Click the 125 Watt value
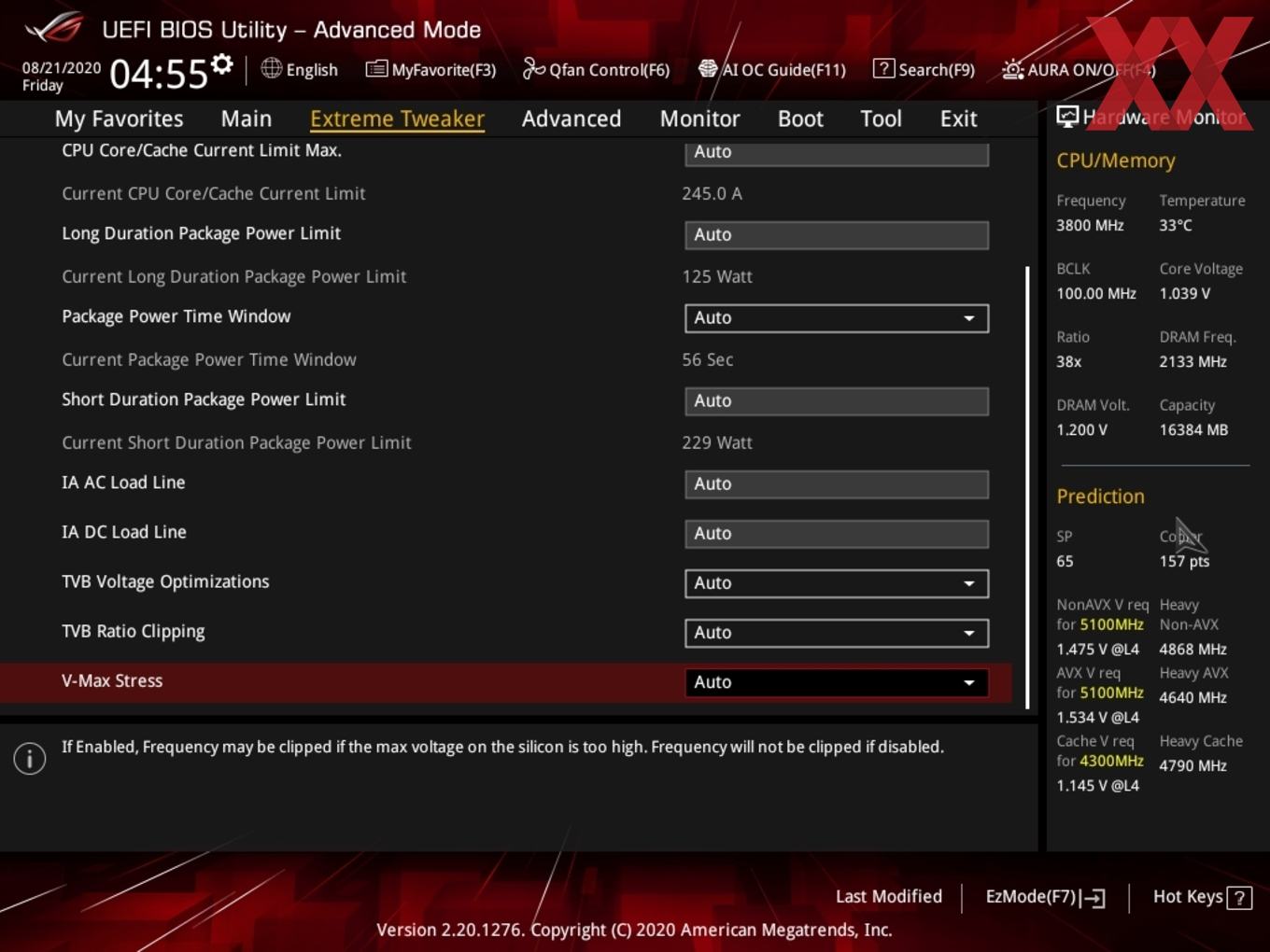Viewport: 1270px width, 952px height. click(x=717, y=276)
